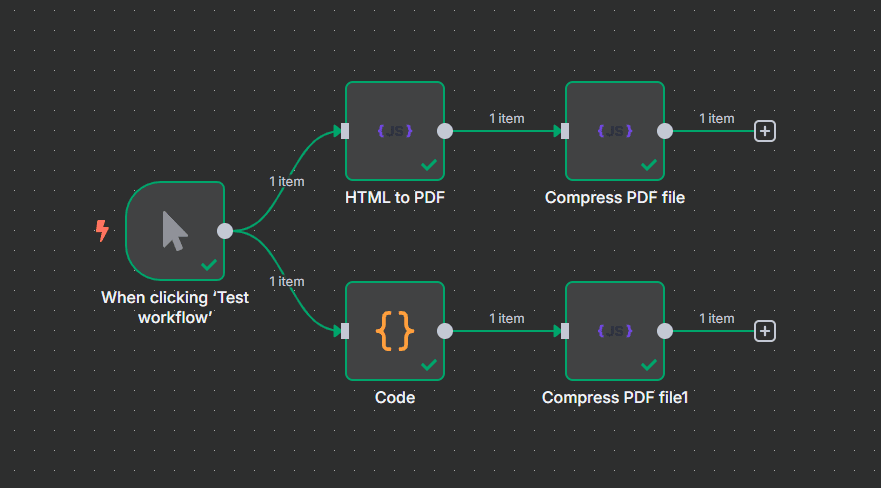The width and height of the screenshot is (881, 488).
Task: Click '1 item' label between Code and Compress PDF file1
Action: [506, 318]
